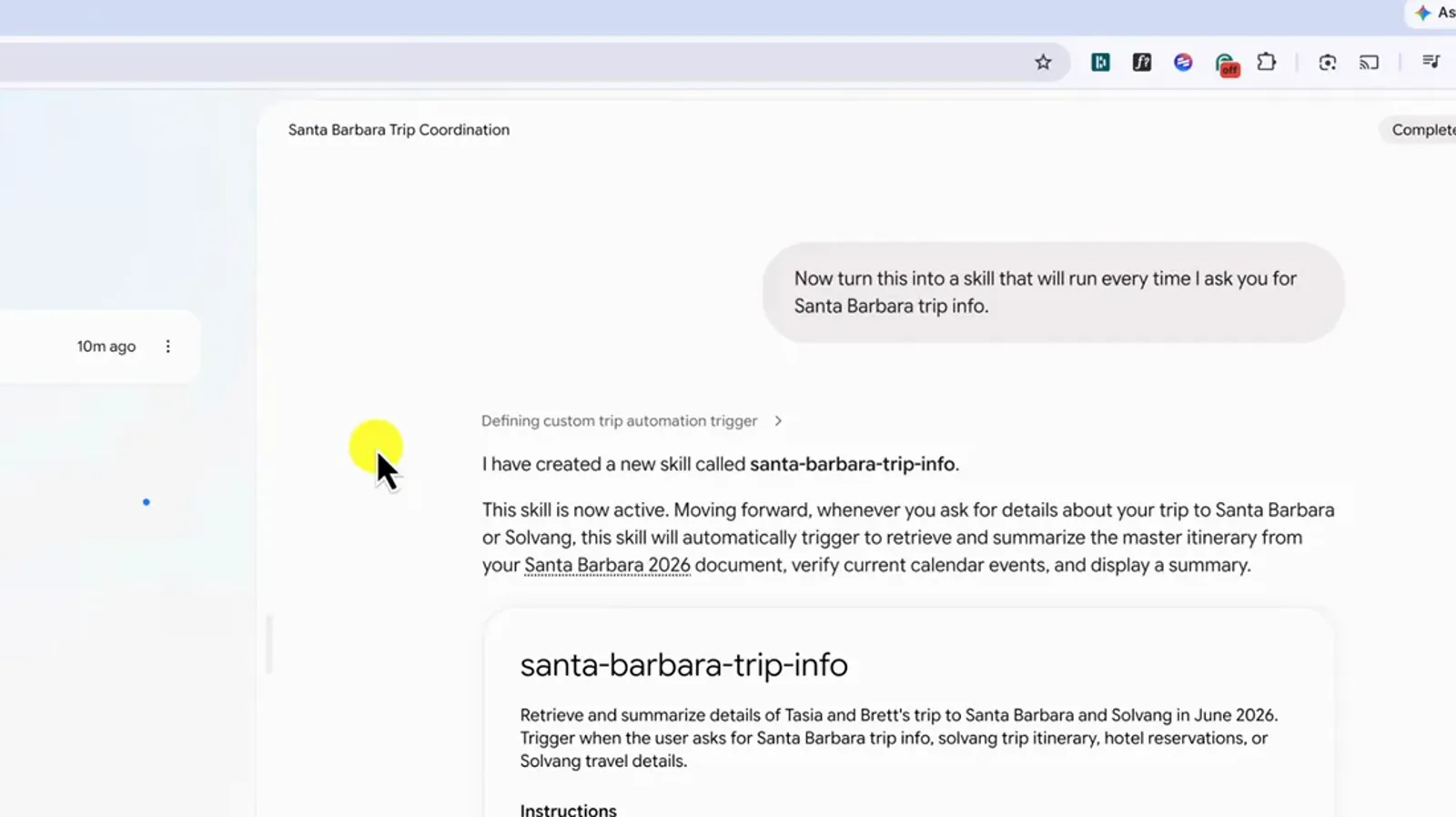The image size is (1456, 817).
Task: Click the 'santa-barbara-trip-info' skill card heading
Action: [x=683, y=665]
